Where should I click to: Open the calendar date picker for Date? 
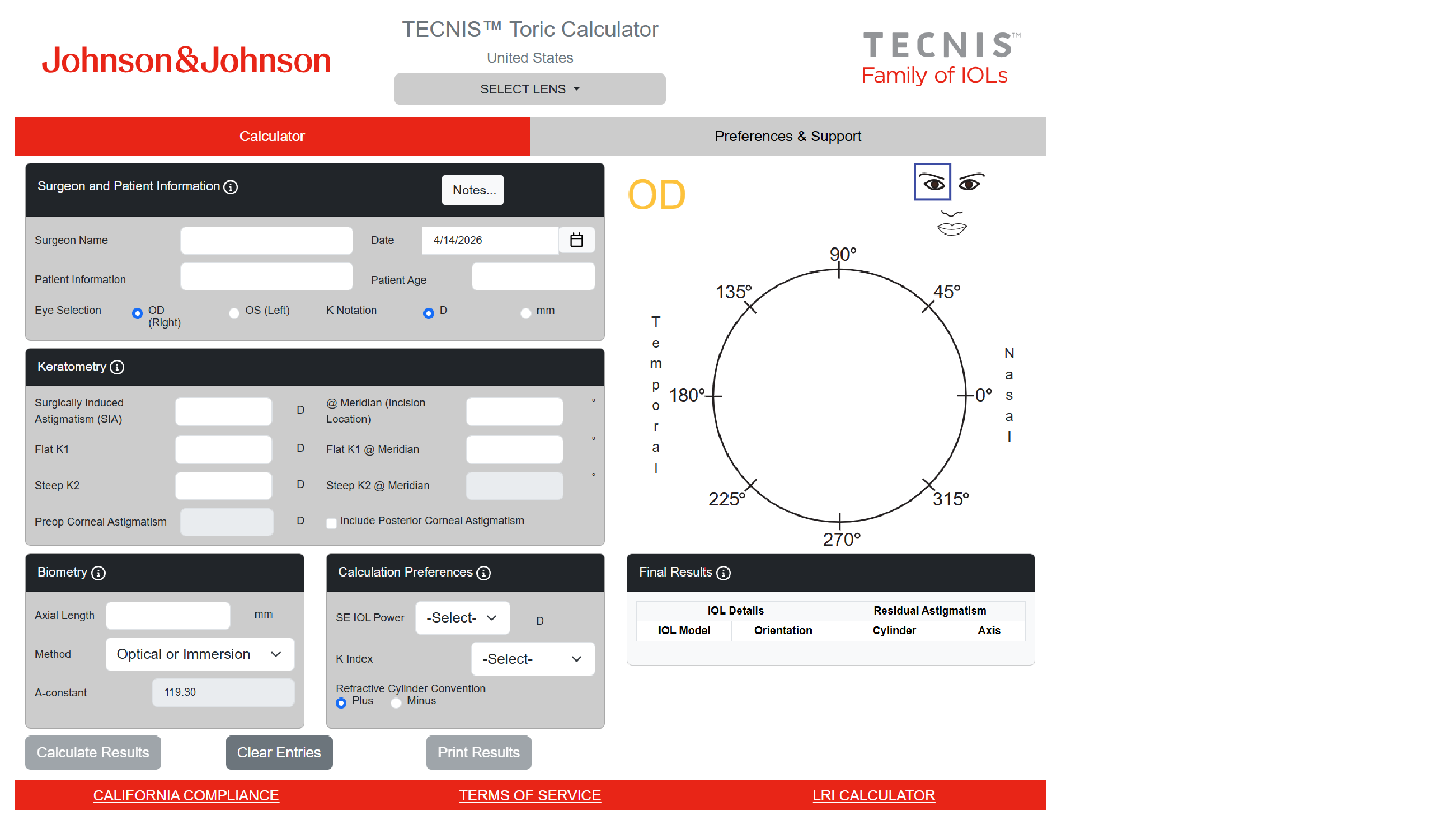[x=577, y=240]
